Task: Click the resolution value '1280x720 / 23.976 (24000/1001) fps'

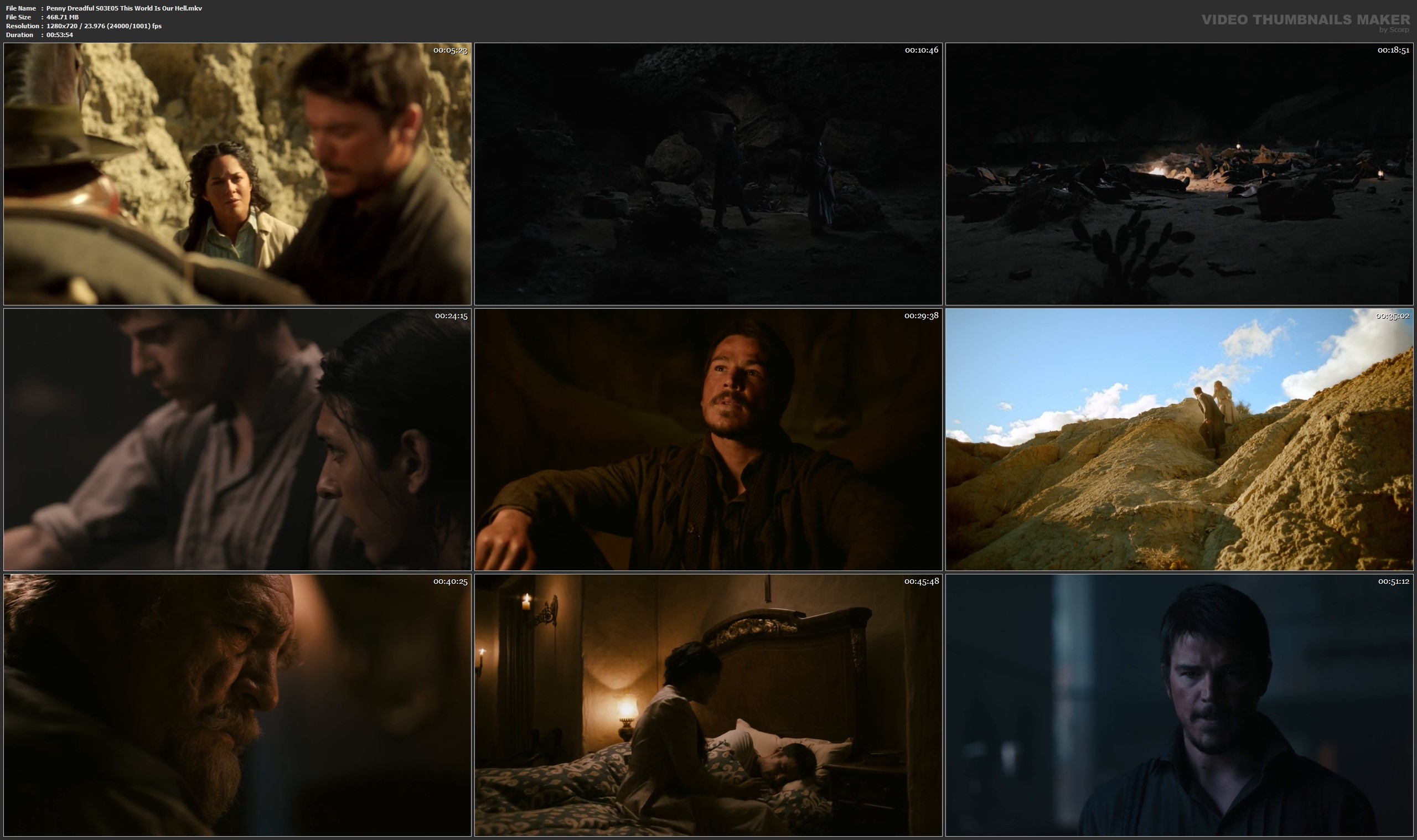Action: 104,26
